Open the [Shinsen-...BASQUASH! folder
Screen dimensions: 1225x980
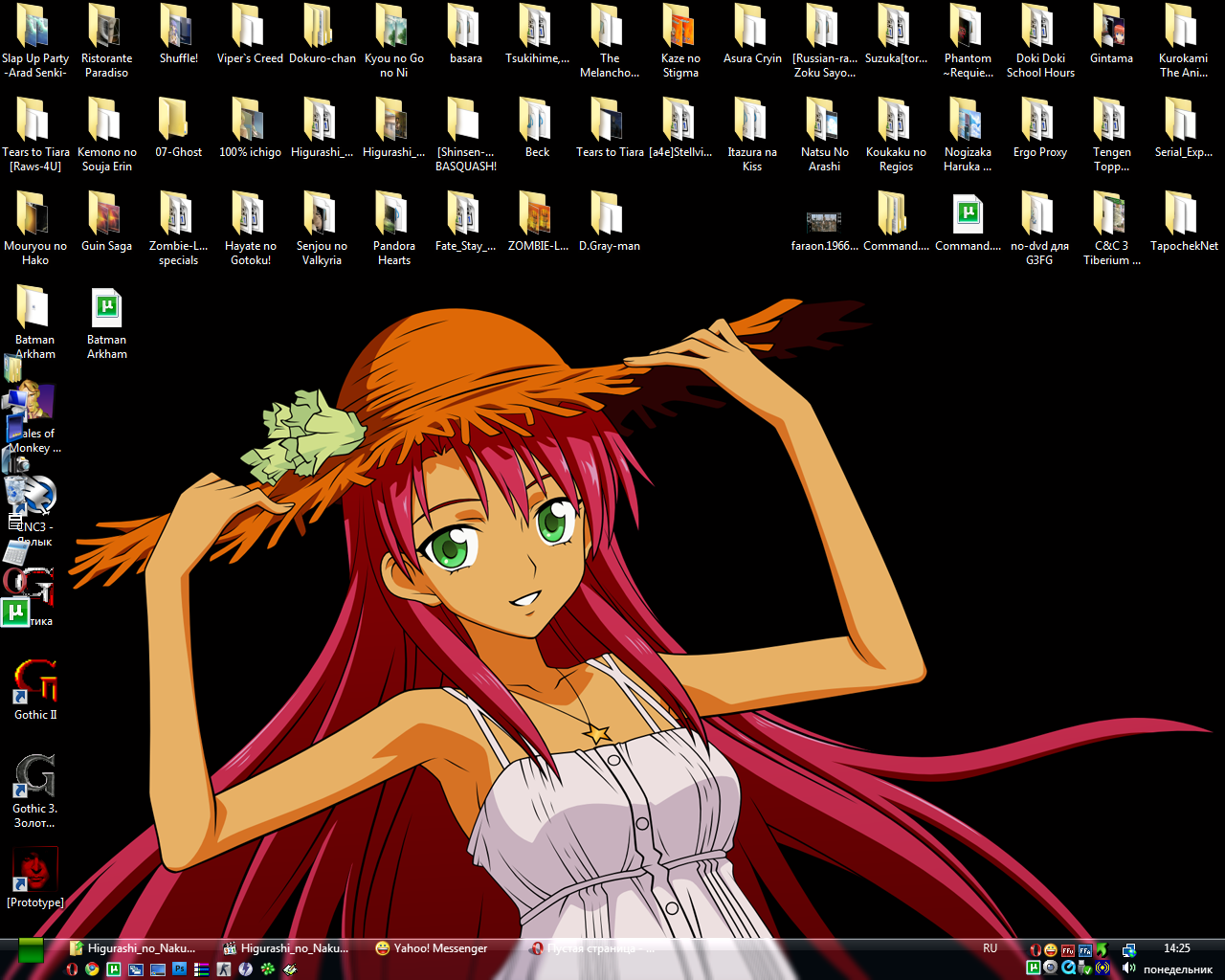point(465,134)
